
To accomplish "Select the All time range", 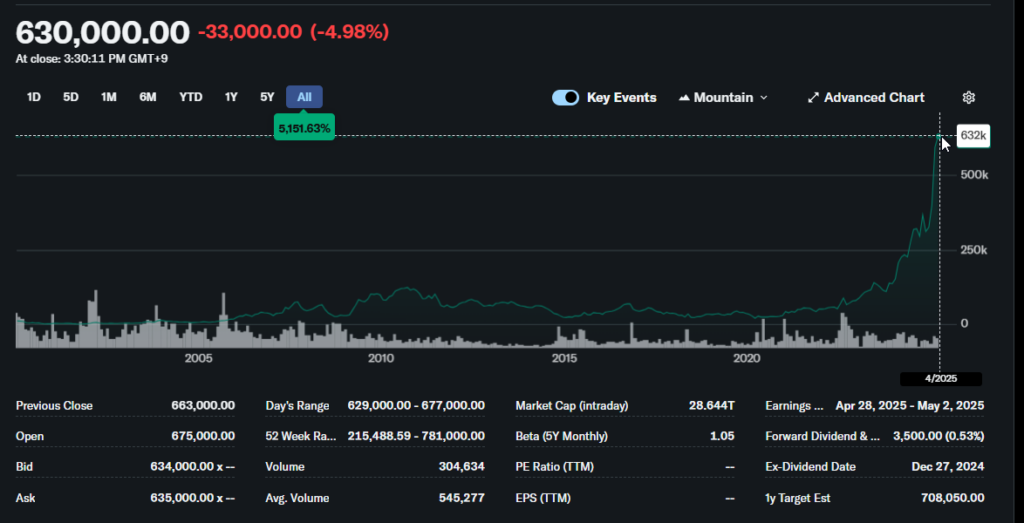I will pos(304,97).
